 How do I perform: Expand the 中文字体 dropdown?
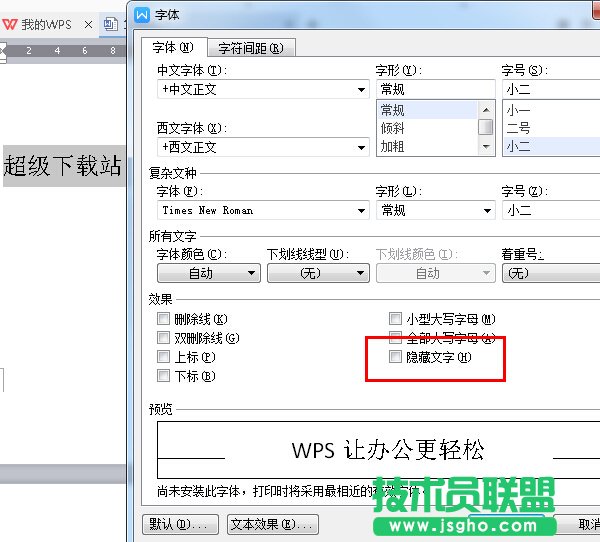coord(361,90)
